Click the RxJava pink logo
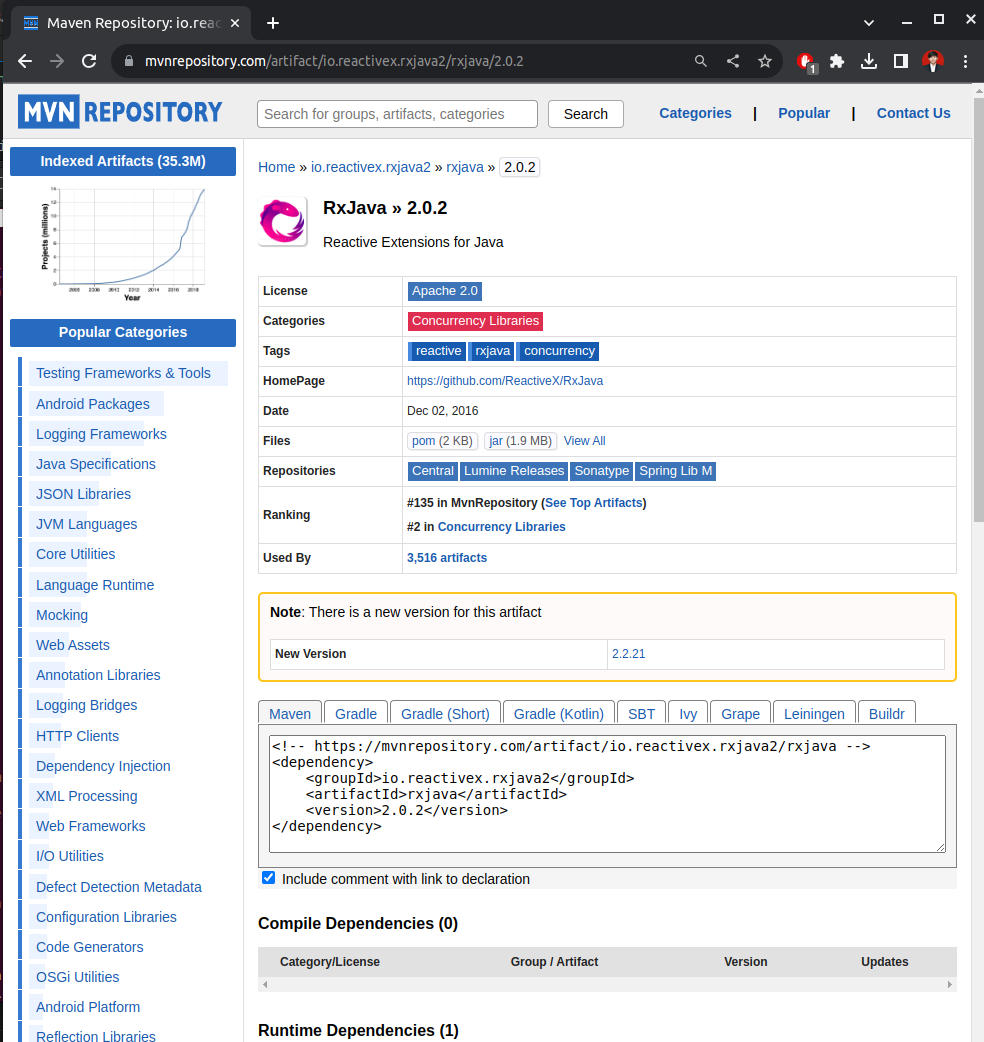The height and width of the screenshot is (1042, 984). 283,221
